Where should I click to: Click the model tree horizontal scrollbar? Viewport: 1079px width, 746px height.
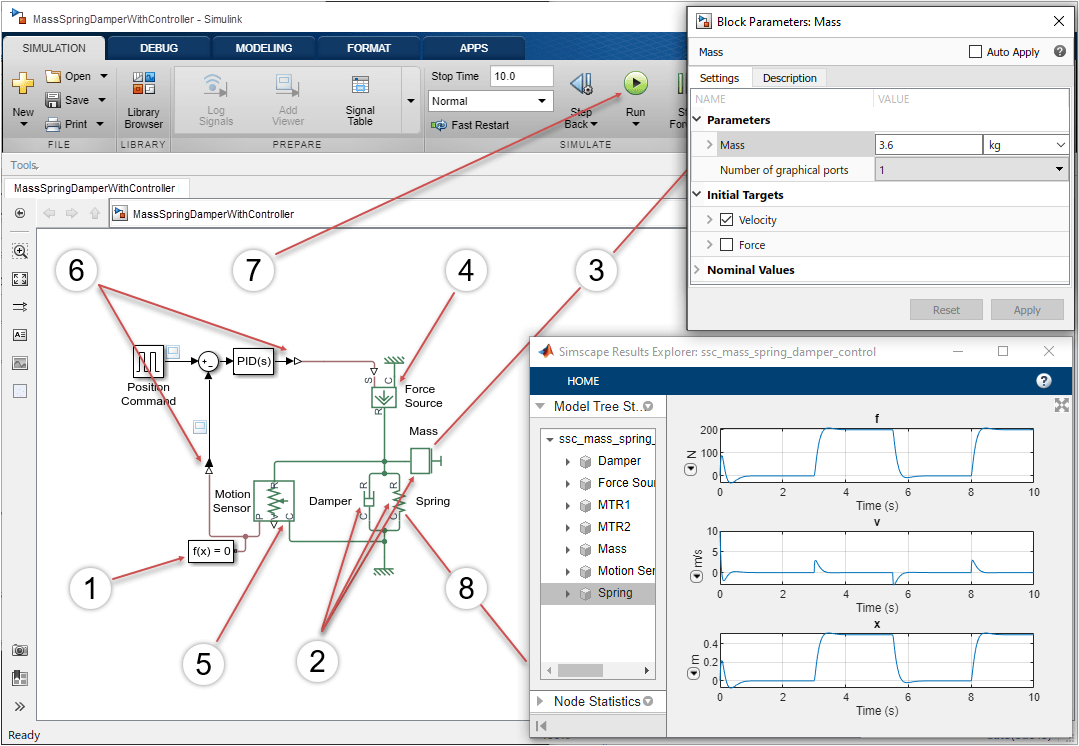coord(580,670)
